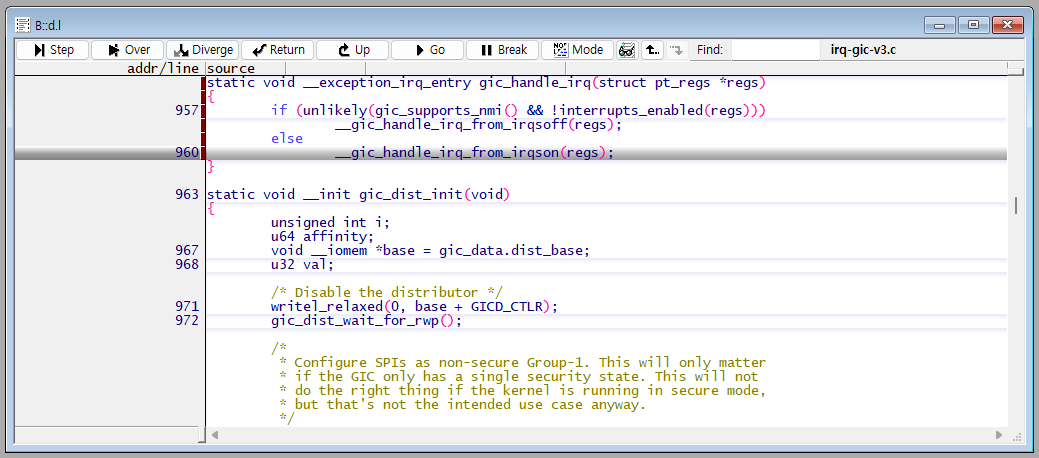Click the B::d.l window menu icon
This screenshot has width=1039, height=458.
click(x=22, y=23)
